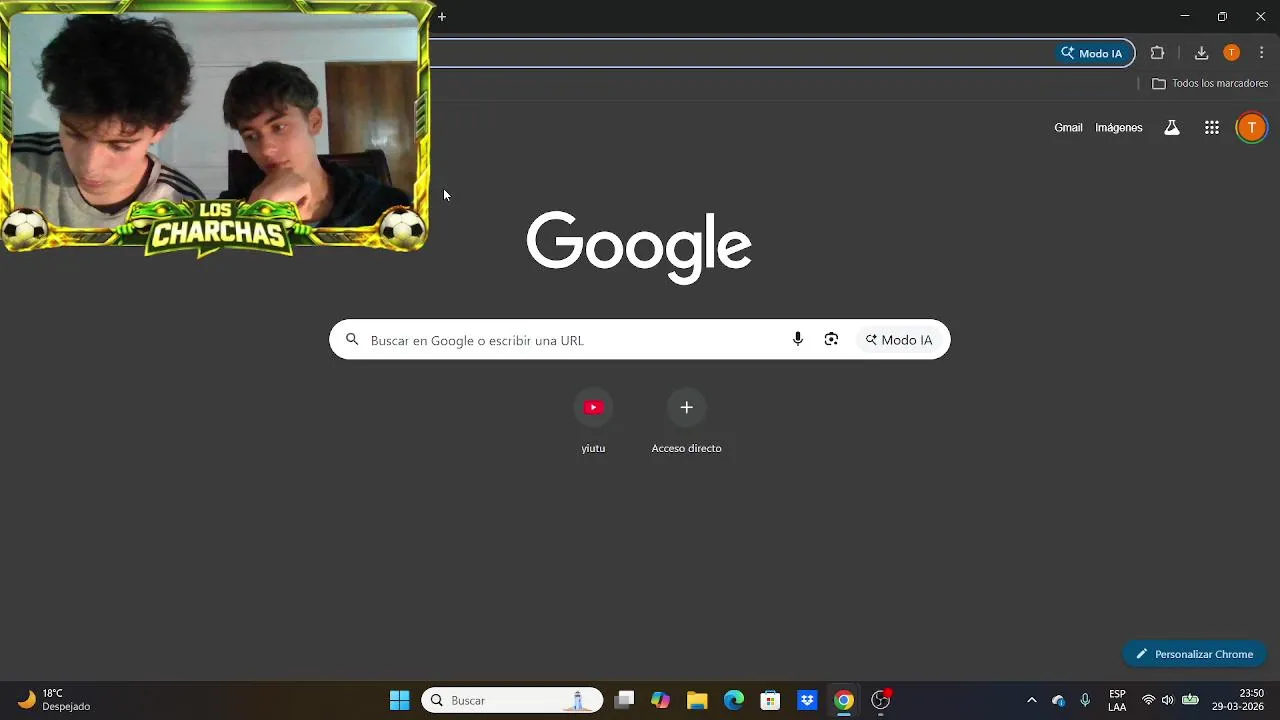Viewport: 1280px width, 720px height.
Task: Open the Wi-Fi network tray icon
Action: (1148, 700)
